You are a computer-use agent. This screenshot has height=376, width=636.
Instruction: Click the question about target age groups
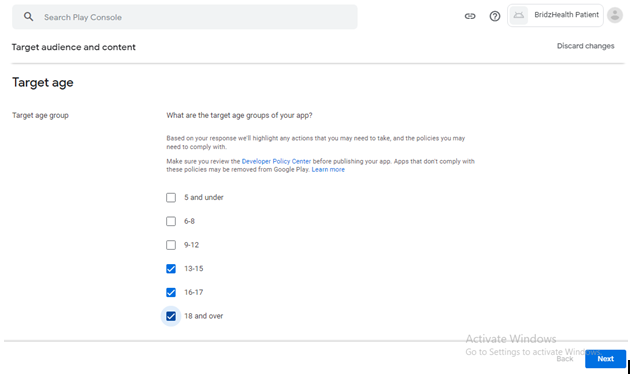(x=239, y=115)
